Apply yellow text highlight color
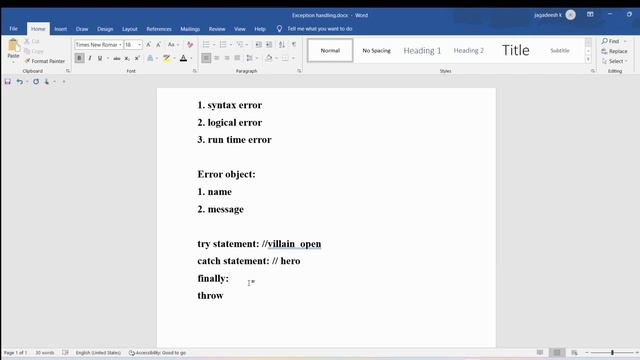This screenshot has width=640, height=360. click(167, 58)
